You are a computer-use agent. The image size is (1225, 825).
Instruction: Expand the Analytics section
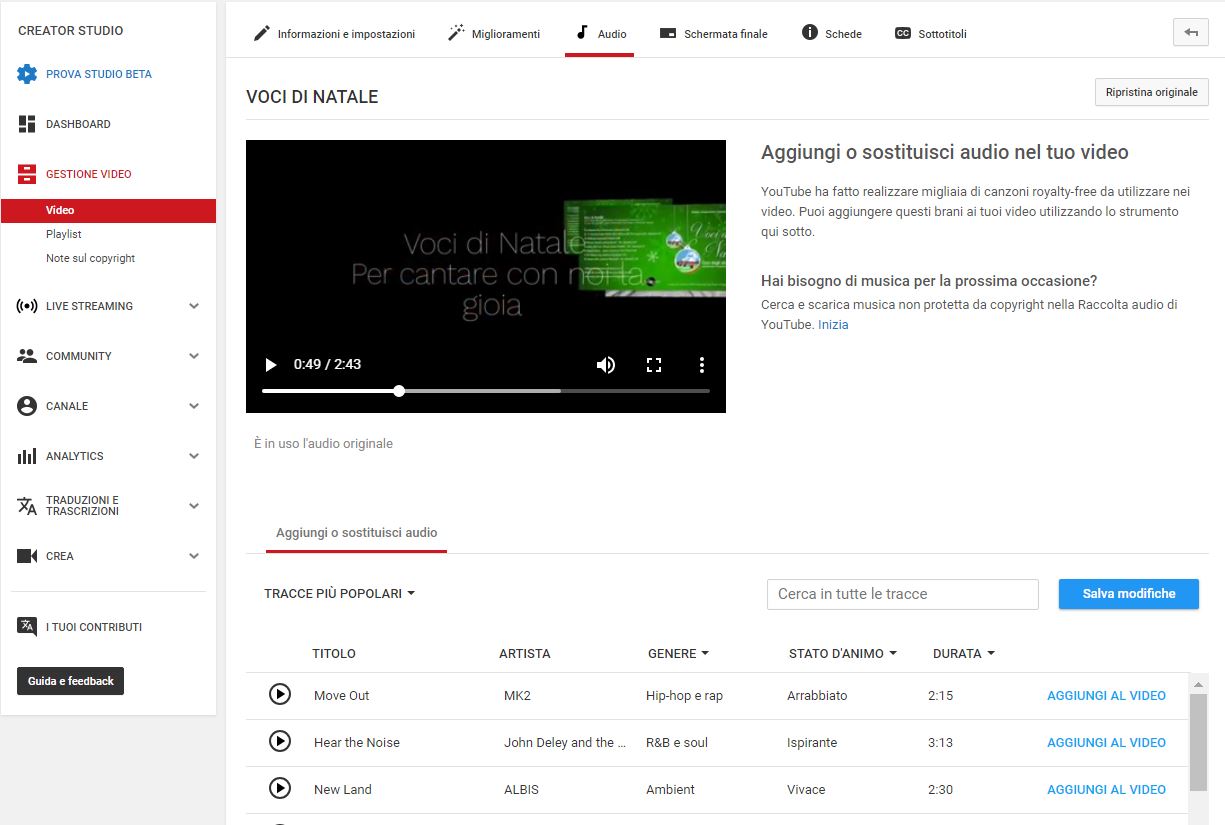[194, 456]
